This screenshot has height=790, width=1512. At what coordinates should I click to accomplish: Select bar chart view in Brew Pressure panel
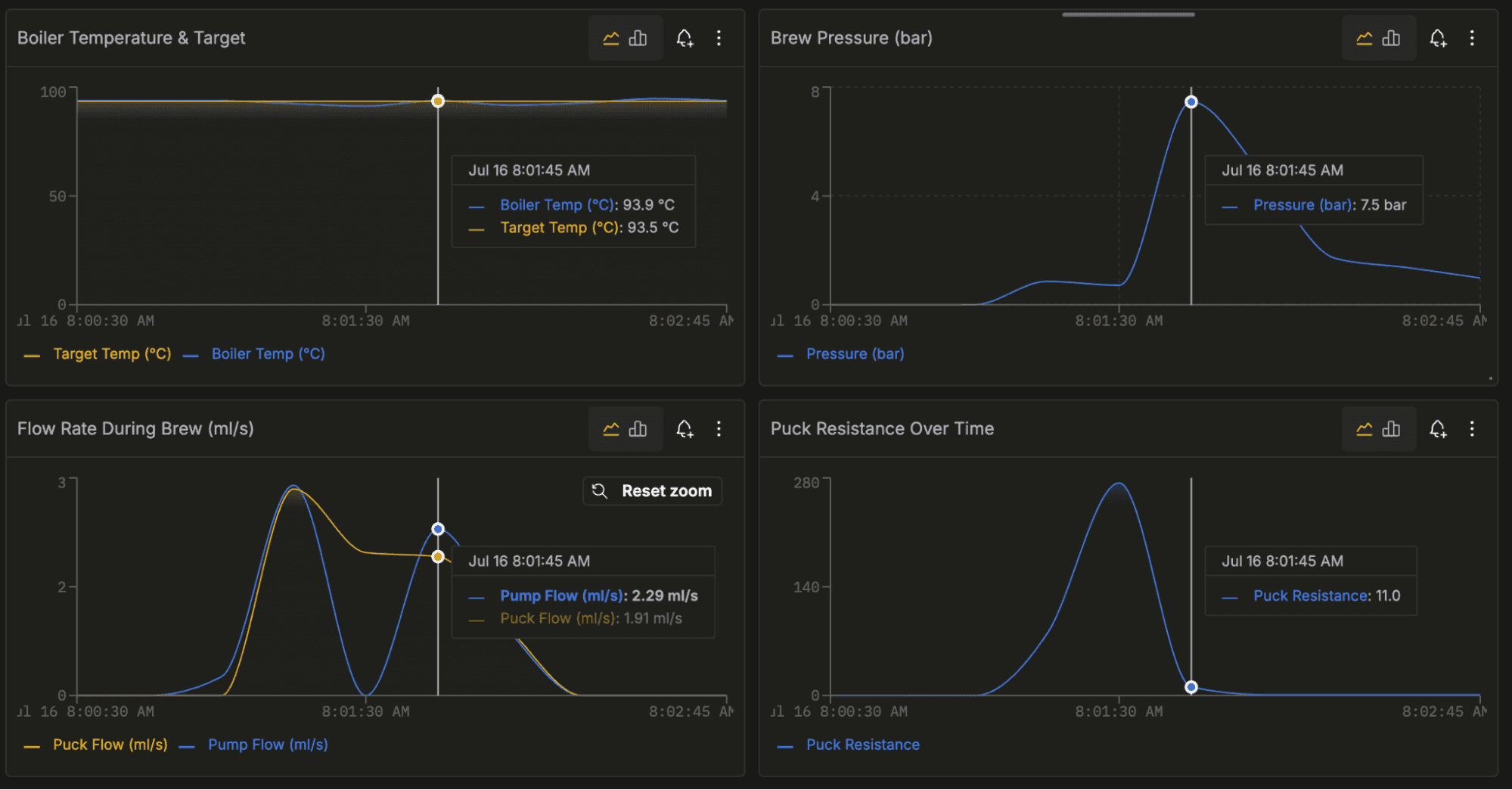(x=1391, y=38)
